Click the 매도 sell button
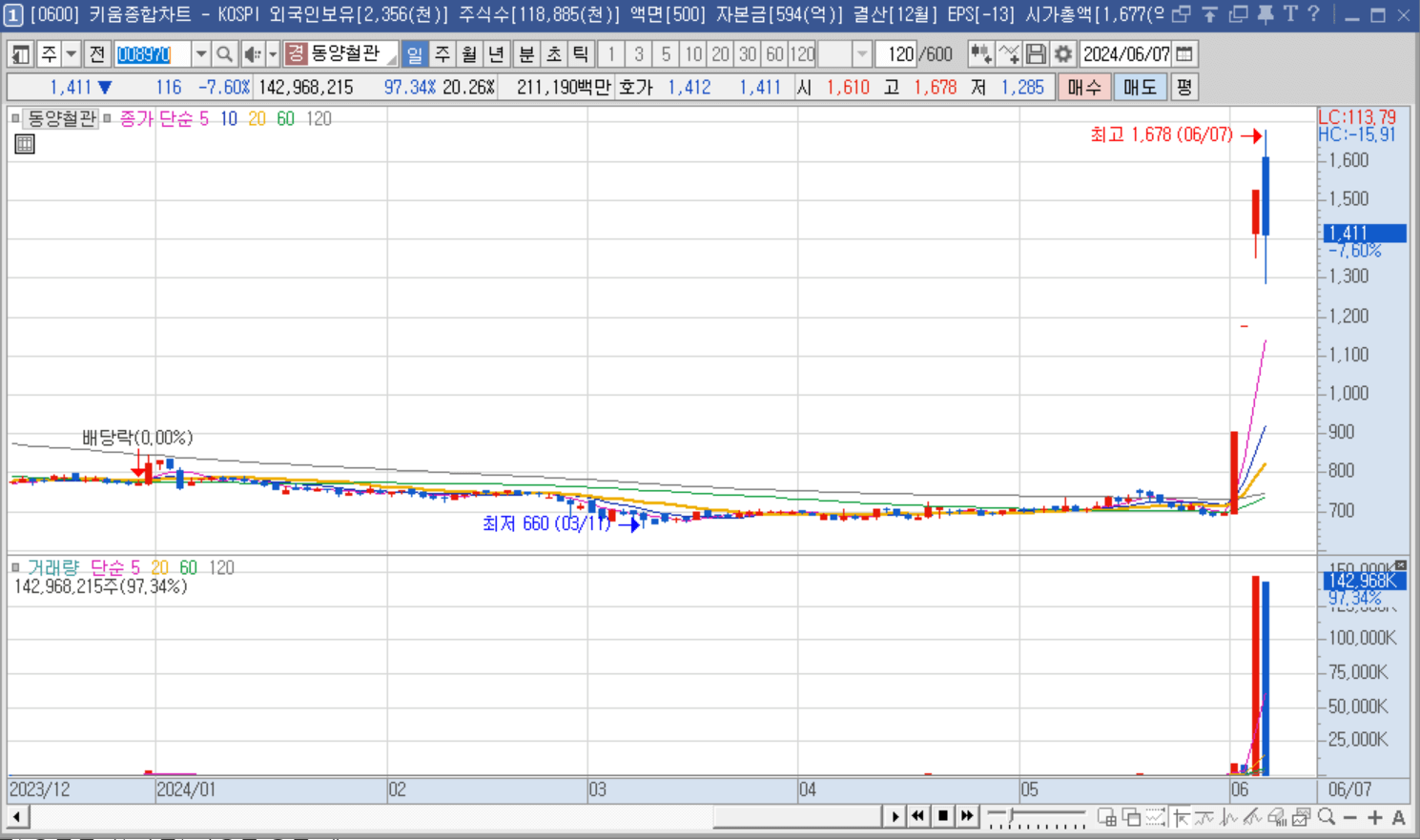This screenshot has height=840, width=1420. pos(1140,88)
